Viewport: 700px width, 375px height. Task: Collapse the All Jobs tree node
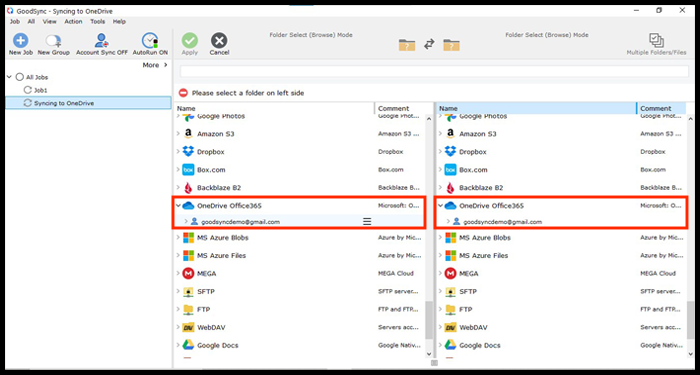pos(9,77)
